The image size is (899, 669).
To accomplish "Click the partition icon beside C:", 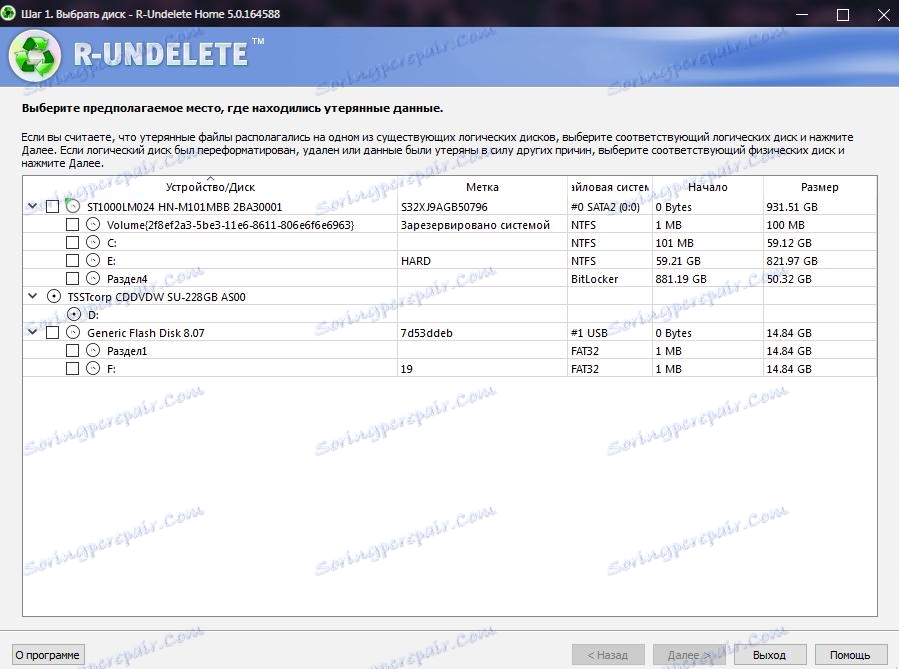I will (93, 242).
